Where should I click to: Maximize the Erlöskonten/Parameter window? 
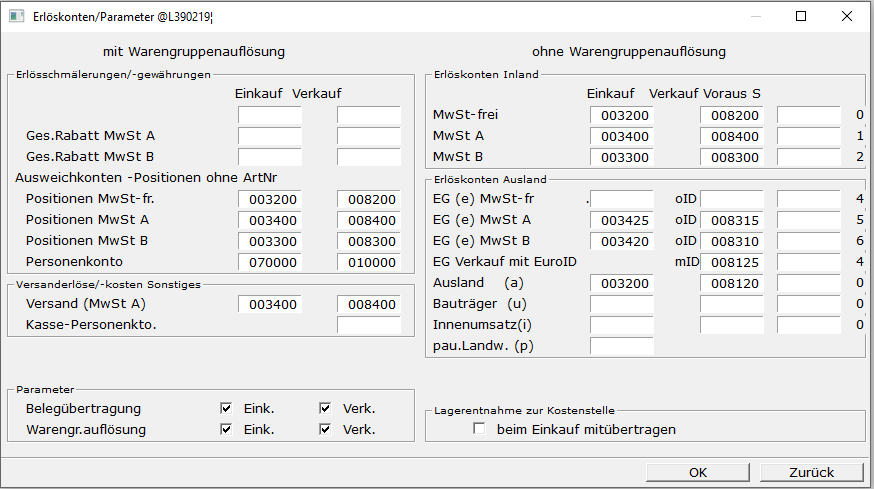pos(801,16)
